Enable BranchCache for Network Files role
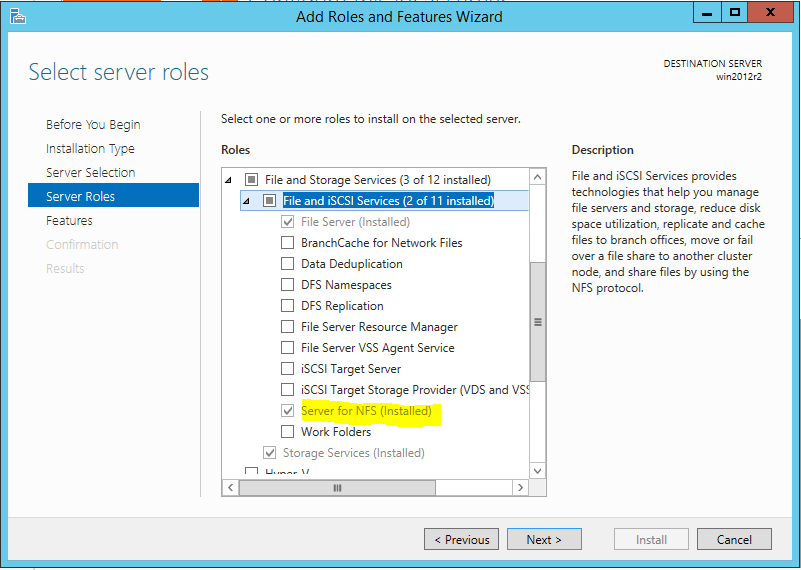The height and width of the screenshot is (570, 801). point(288,243)
